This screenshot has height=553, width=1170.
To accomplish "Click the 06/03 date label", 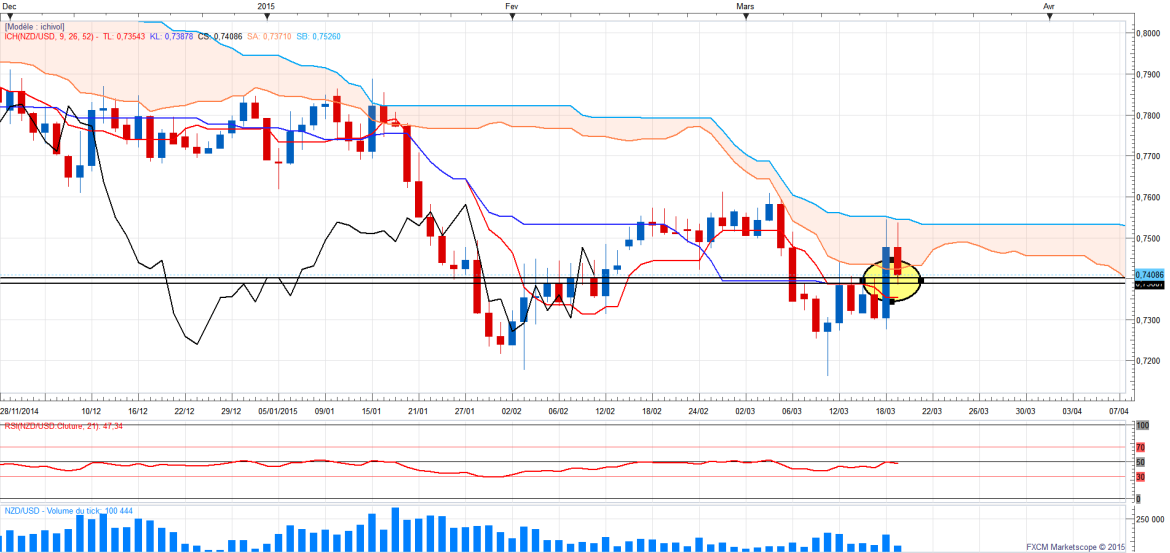I will coord(792,411).
